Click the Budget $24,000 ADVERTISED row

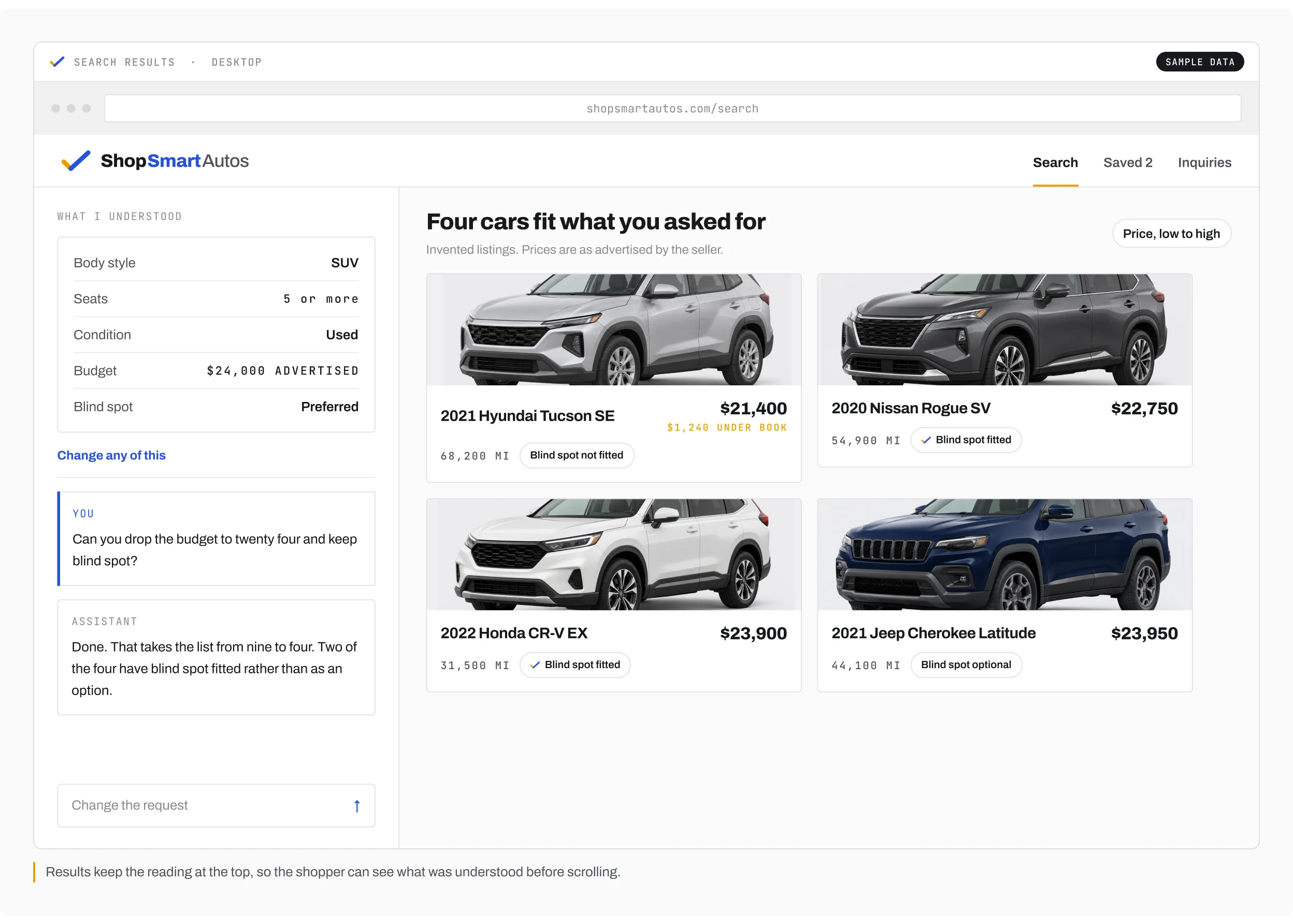coord(215,370)
